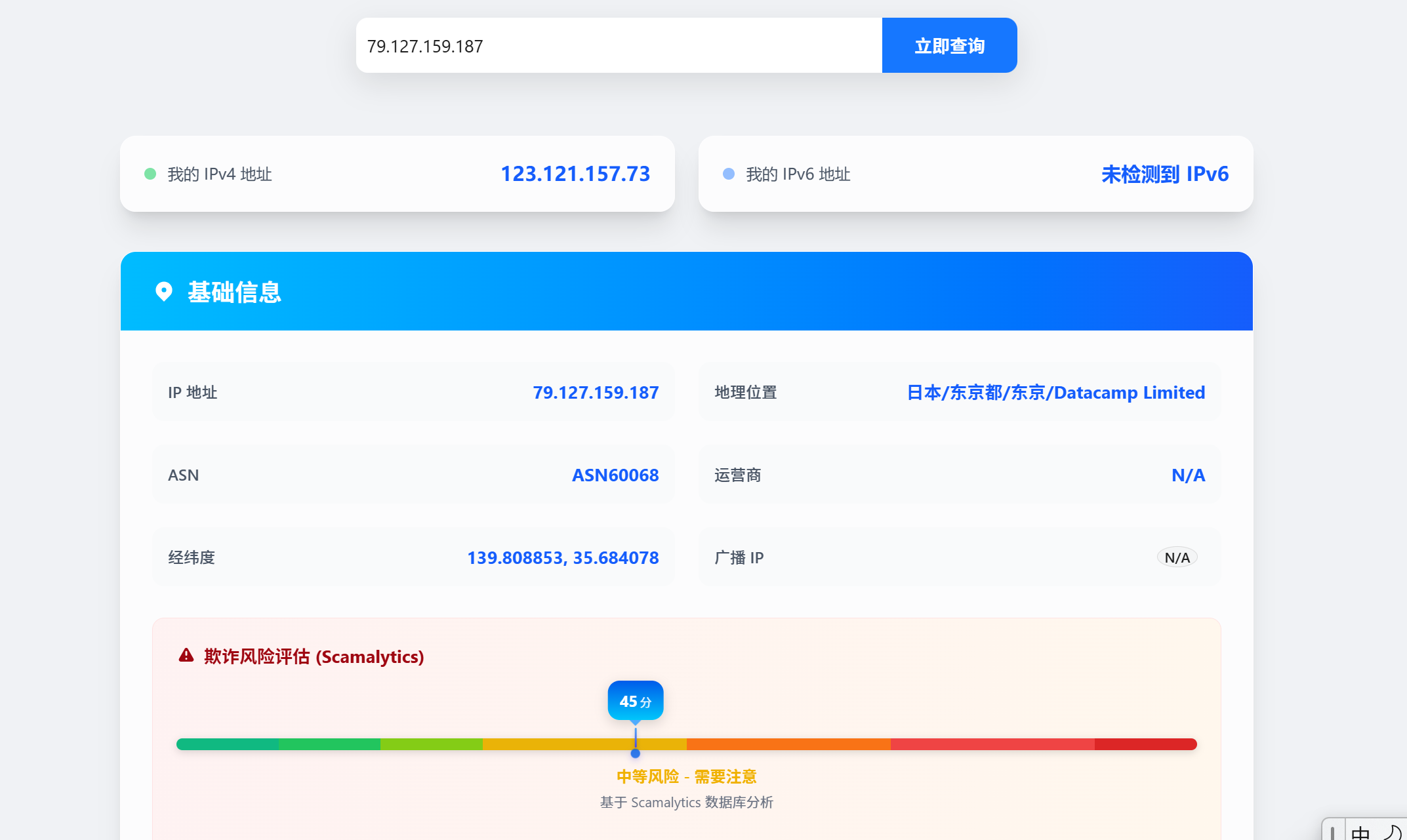Click the dark red end of risk bar
The image size is (1407, 840).
click(1145, 744)
